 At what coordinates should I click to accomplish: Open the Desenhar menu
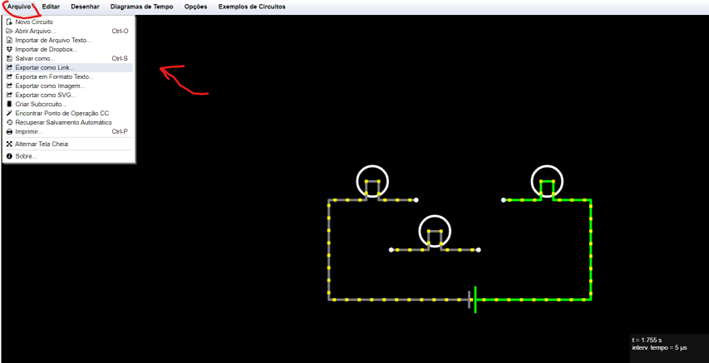point(85,7)
